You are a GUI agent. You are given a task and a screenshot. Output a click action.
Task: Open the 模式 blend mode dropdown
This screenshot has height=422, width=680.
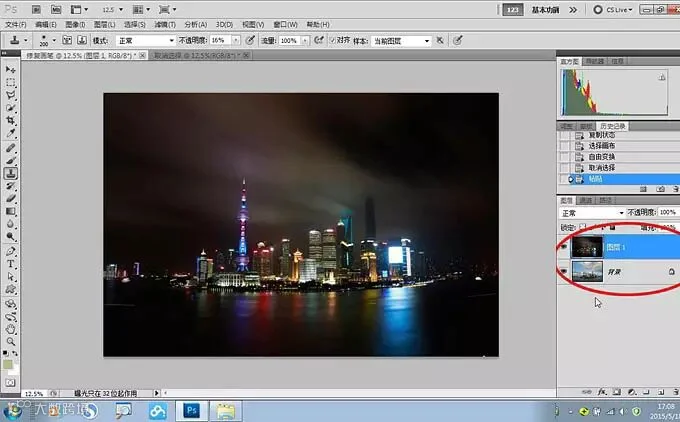(x=145, y=40)
